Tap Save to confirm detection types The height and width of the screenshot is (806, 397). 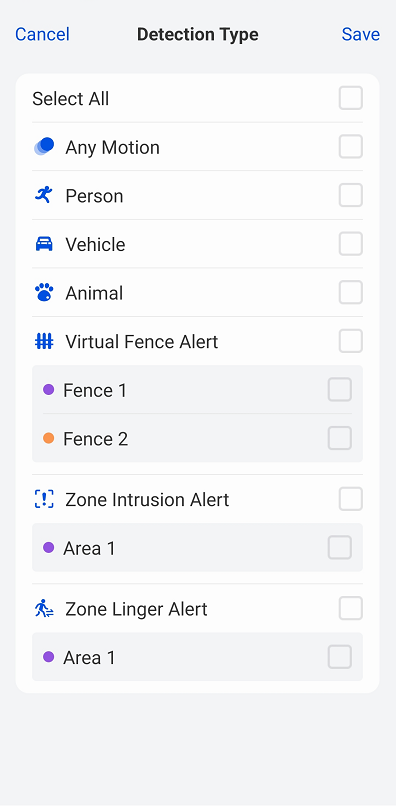click(x=360, y=34)
